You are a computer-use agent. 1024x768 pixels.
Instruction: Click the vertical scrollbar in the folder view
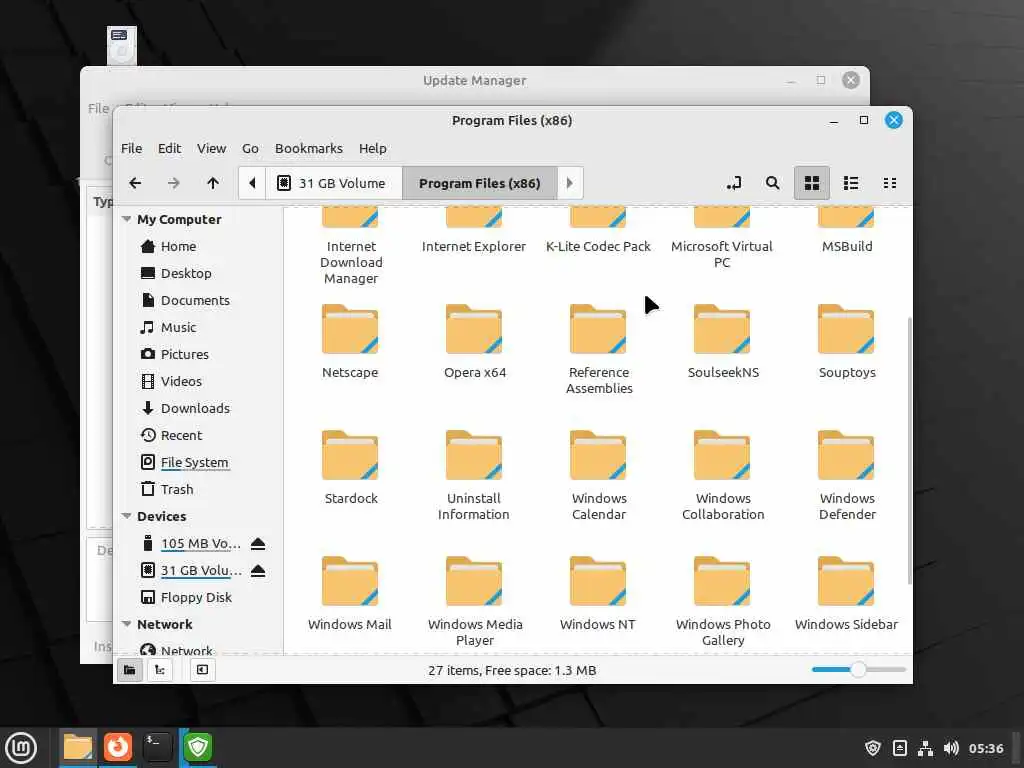910,451
